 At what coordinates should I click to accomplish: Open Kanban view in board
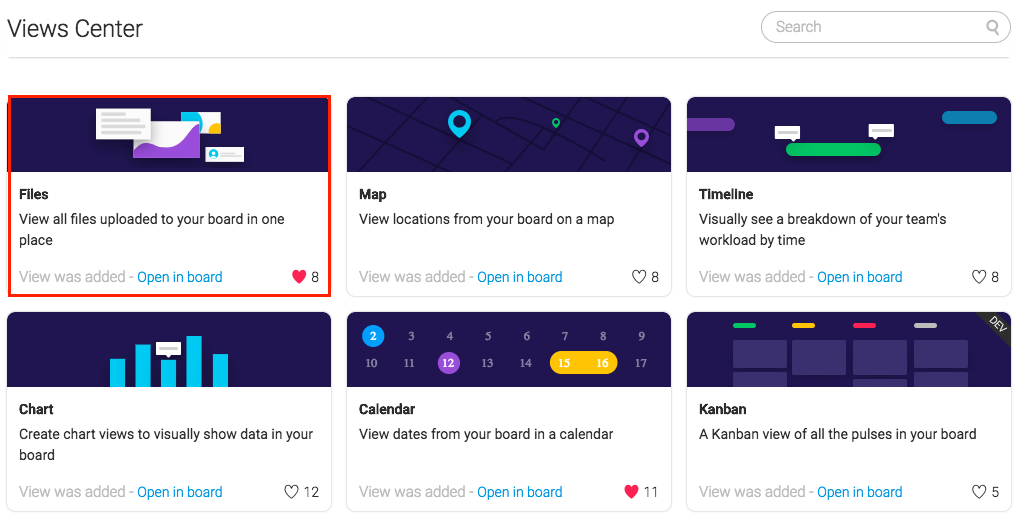click(859, 492)
